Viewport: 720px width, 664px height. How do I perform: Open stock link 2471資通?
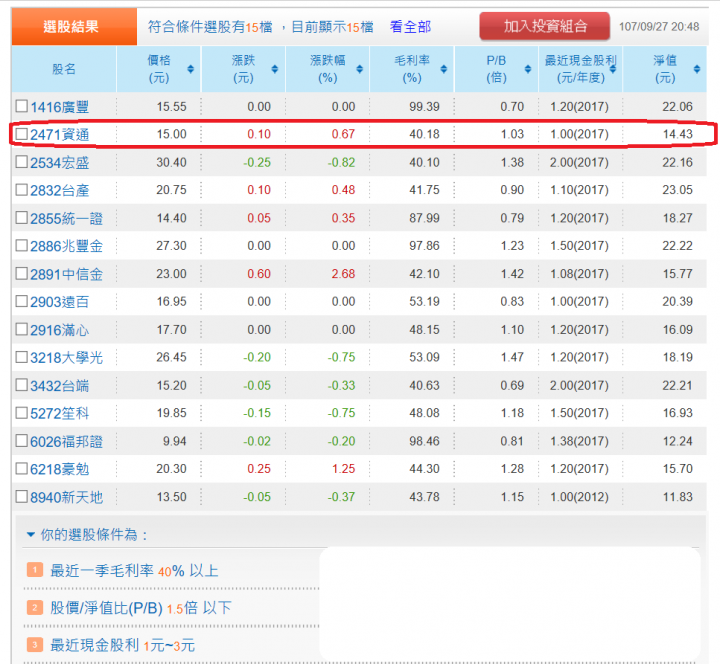[59, 135]
